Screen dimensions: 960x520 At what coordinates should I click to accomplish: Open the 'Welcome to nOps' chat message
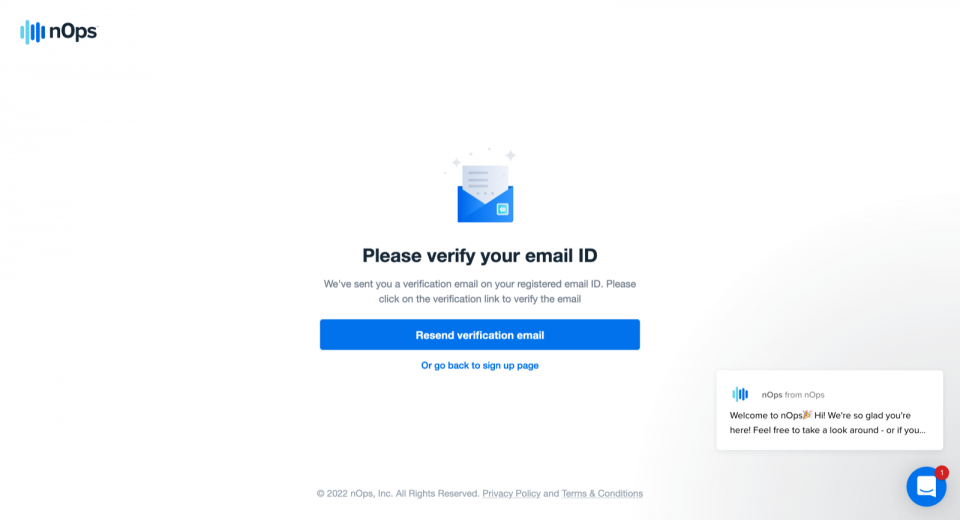coord(830,410)
